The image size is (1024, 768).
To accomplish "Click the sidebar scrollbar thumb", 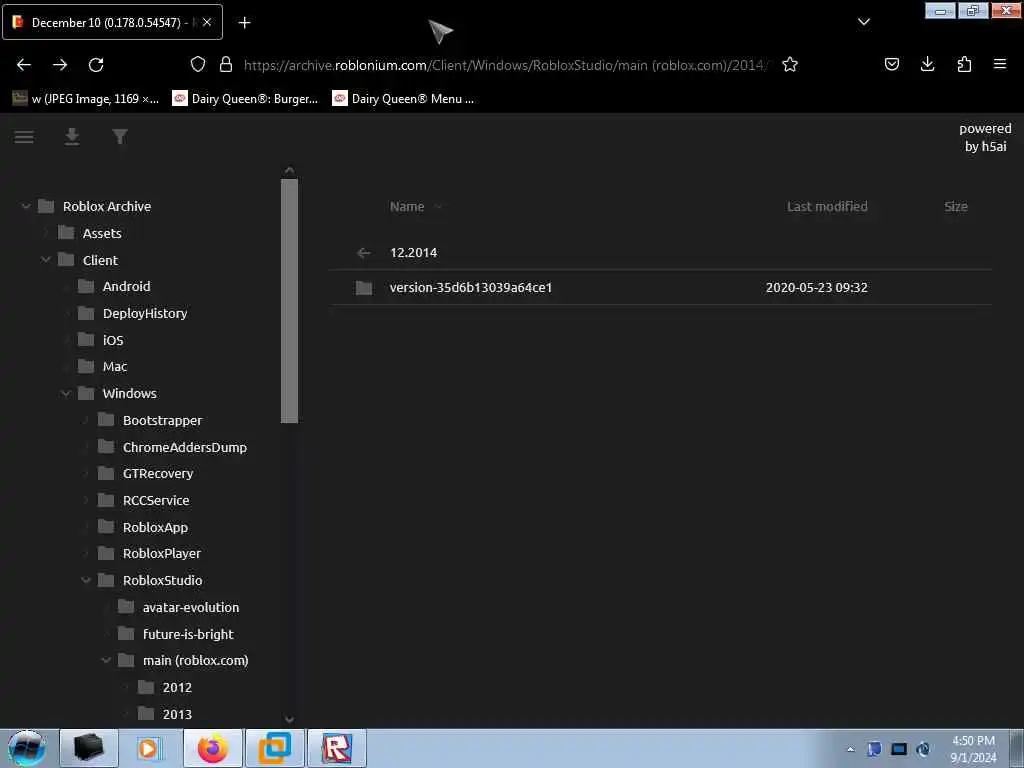I will click(289, 300).
